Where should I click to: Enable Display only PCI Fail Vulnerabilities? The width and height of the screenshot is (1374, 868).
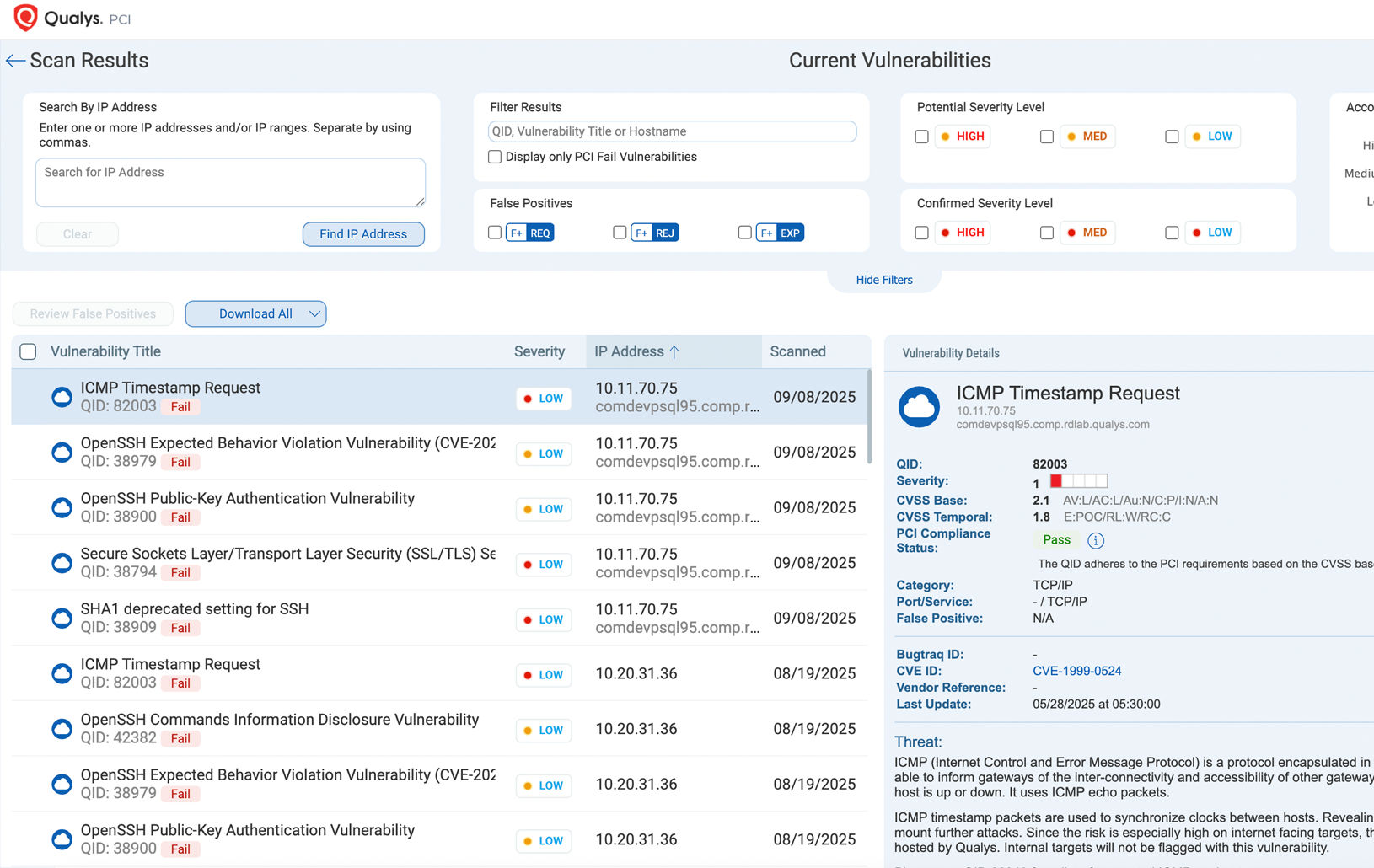495,157
